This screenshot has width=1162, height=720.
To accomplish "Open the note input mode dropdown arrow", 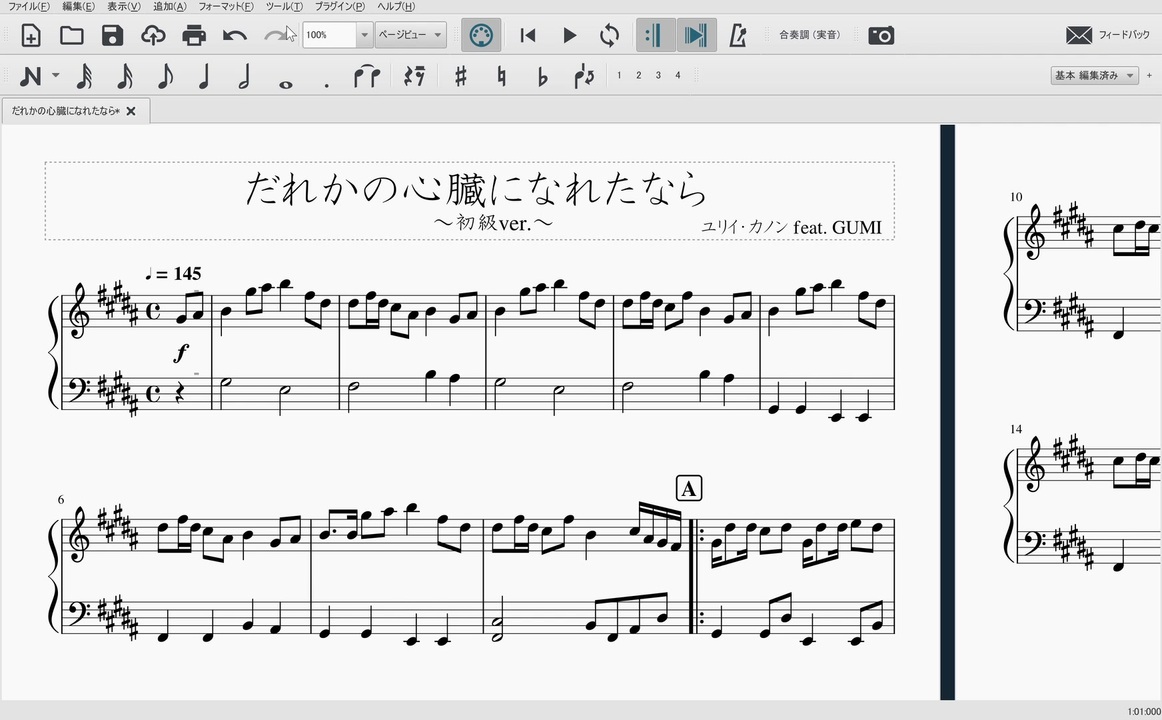I will coord(56,76).
